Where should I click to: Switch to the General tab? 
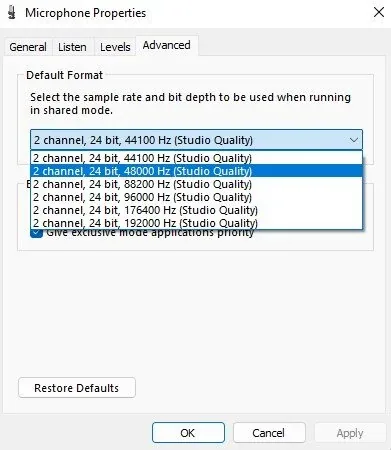click(x=28, y=47)
